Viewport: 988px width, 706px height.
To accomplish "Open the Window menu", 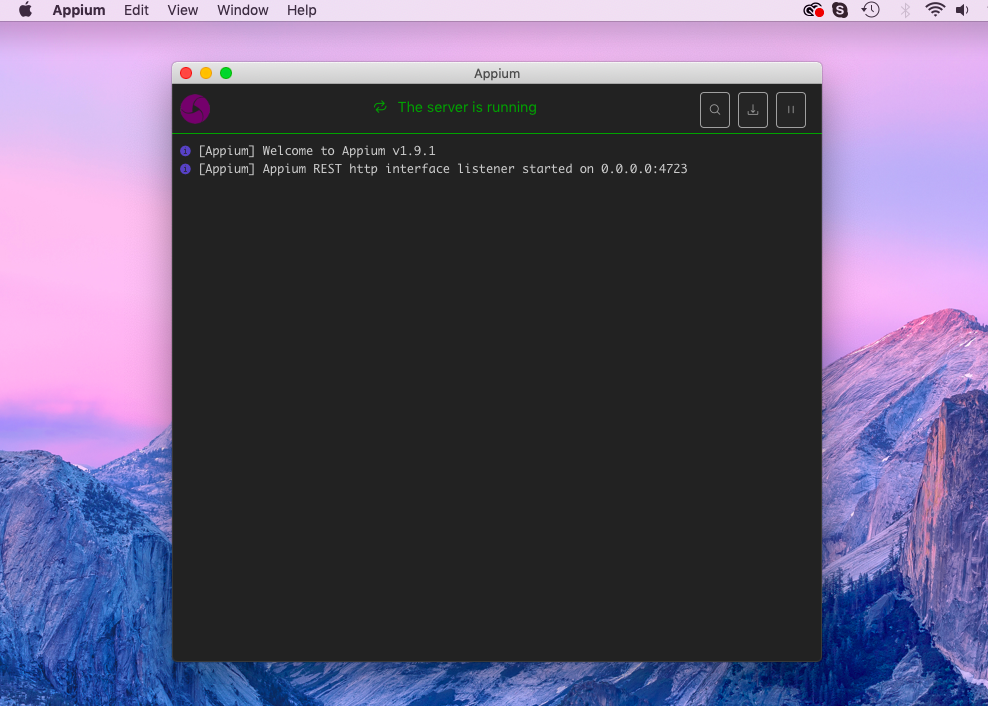I will pos(243,10).
